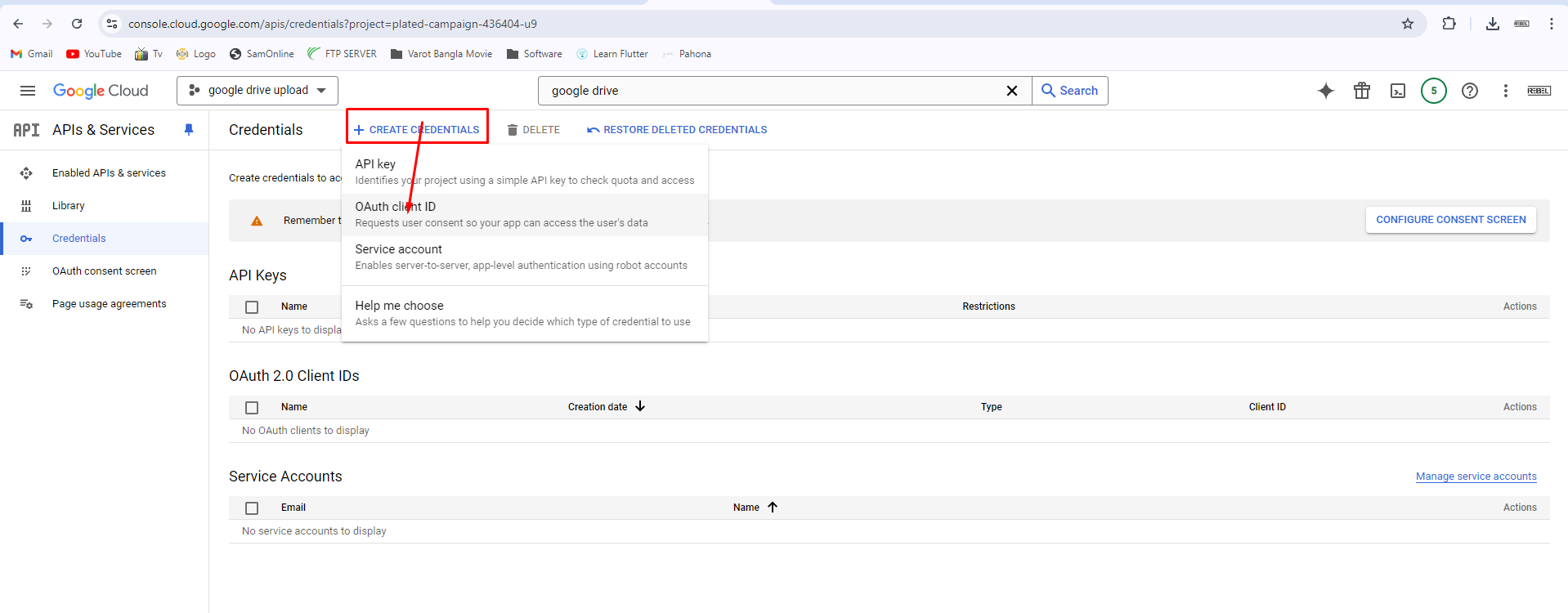Open the SamOnline bookmark
The width and height of the screenshot is (1568, 613).
[262, 54]
